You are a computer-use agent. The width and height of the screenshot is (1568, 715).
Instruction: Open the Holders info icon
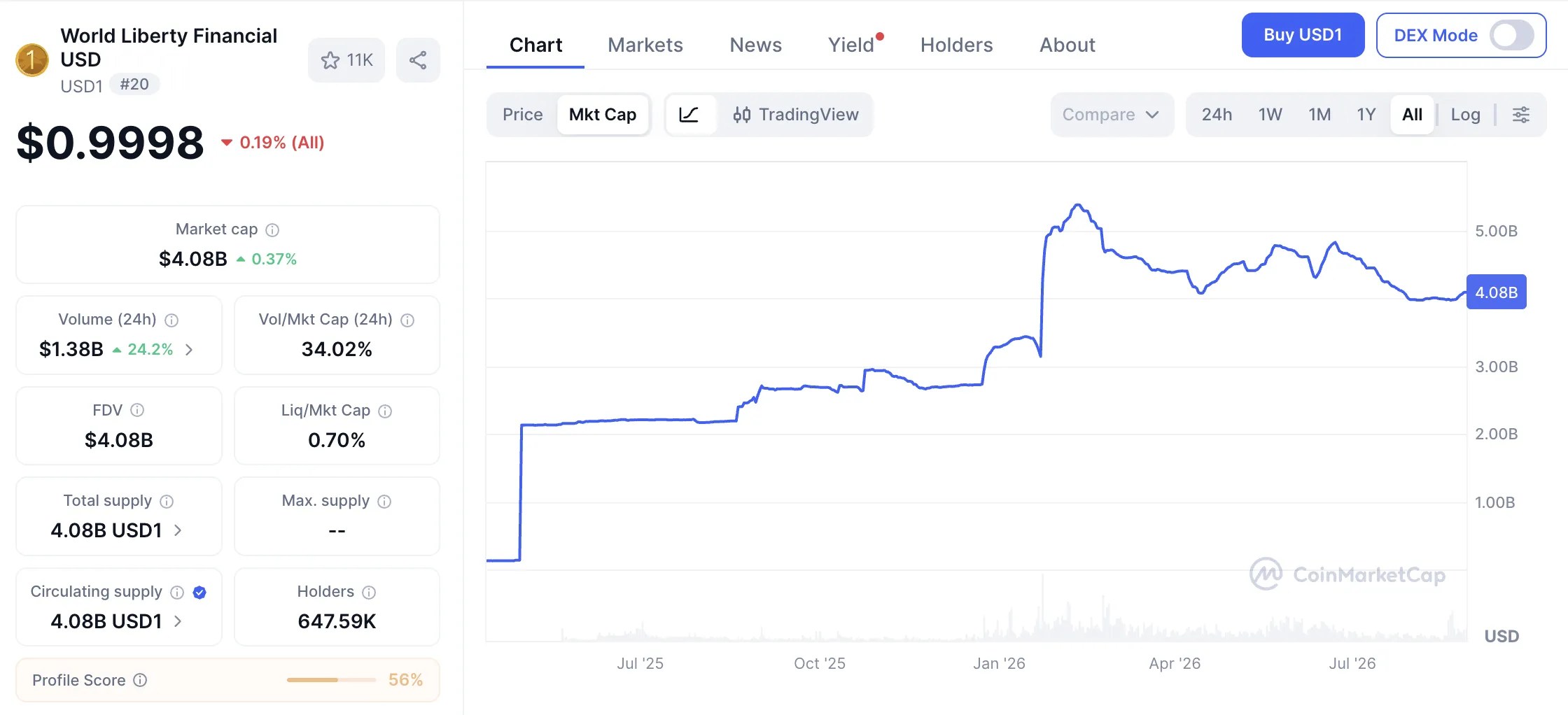(x=369, y=593)
